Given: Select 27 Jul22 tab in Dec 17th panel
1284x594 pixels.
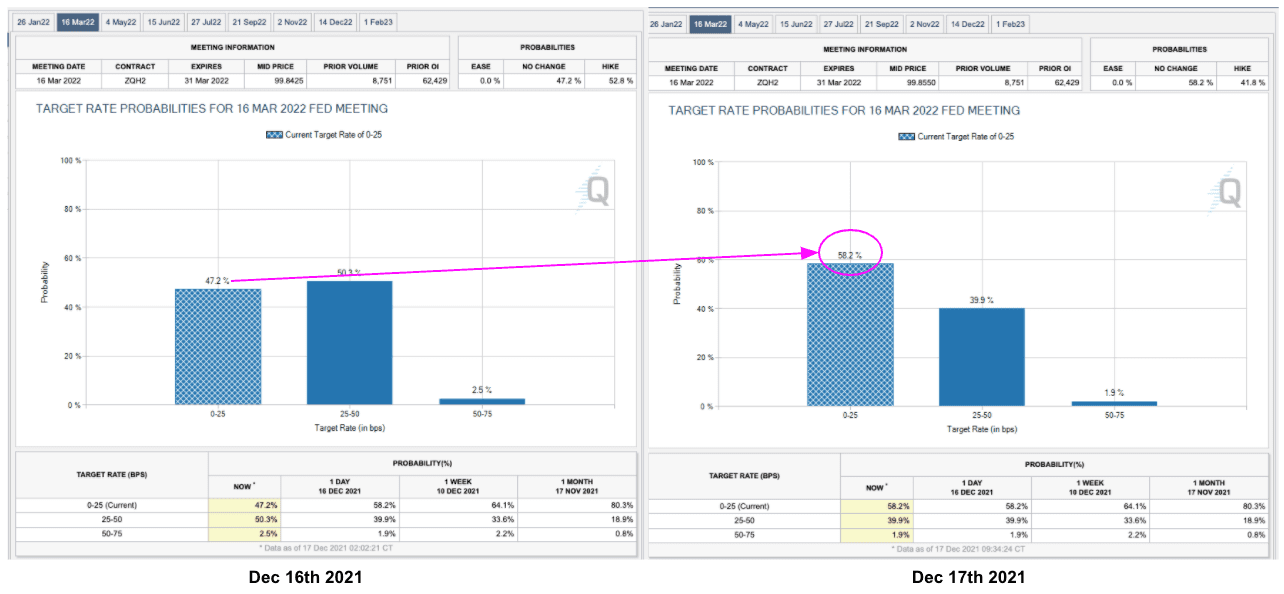Looking at the screenshot, I should (840, 24).
